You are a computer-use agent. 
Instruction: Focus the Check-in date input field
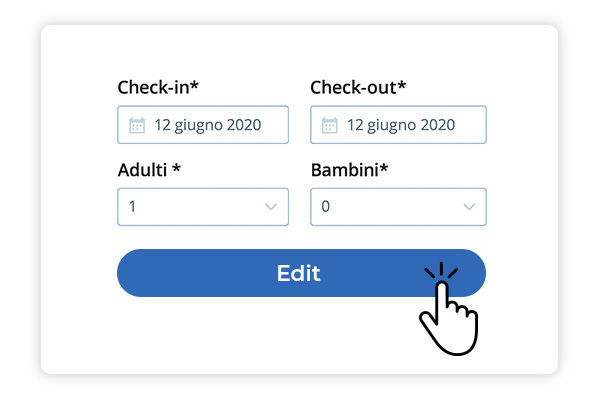pos(203,125)
